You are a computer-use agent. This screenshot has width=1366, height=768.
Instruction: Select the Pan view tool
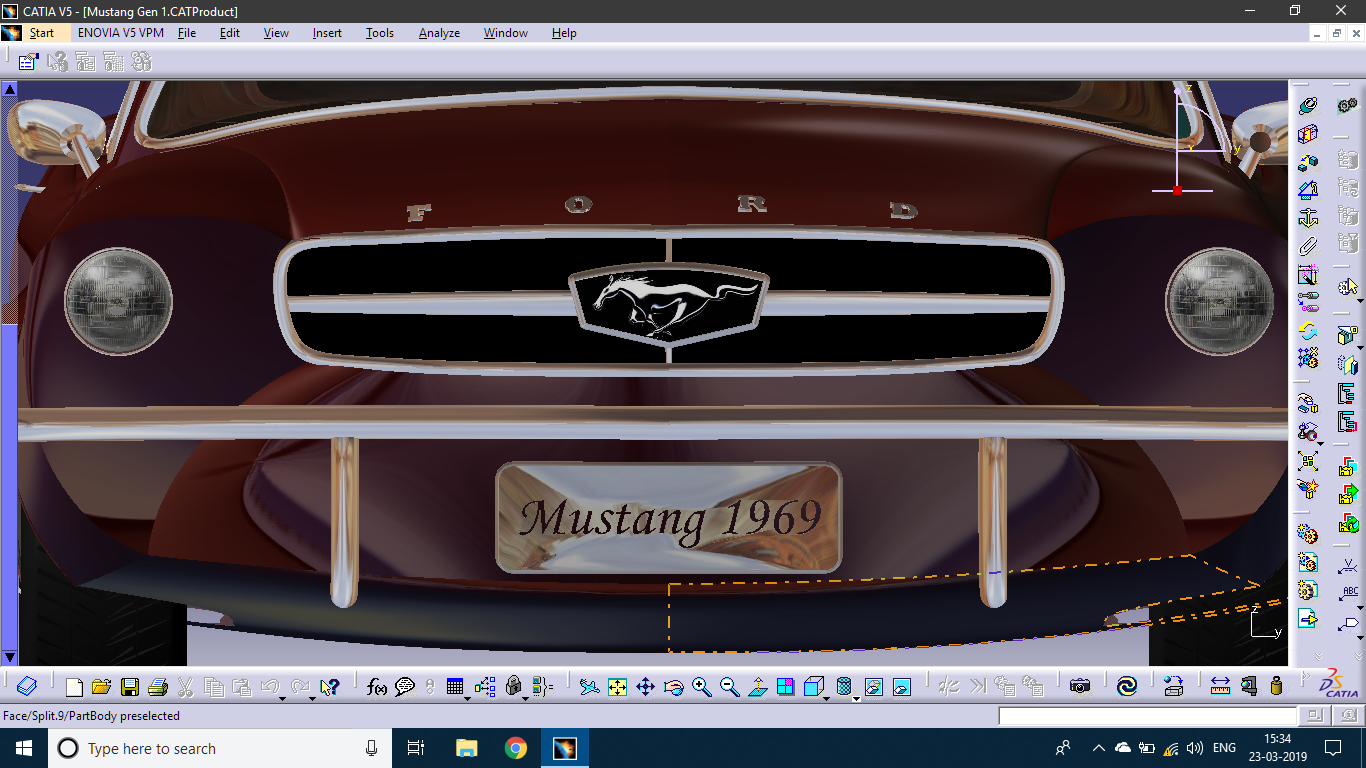coord(645,687)
